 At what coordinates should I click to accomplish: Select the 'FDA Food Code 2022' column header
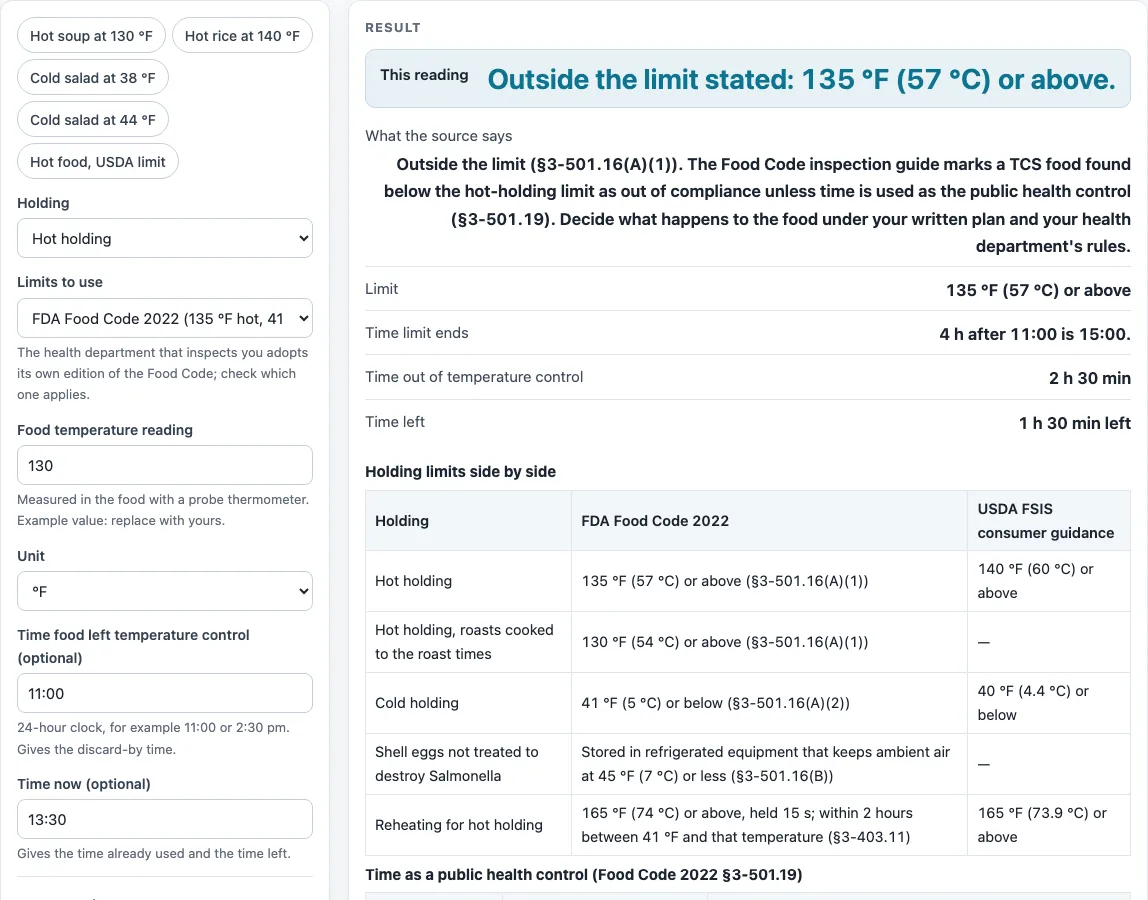[x=769, y=521]
